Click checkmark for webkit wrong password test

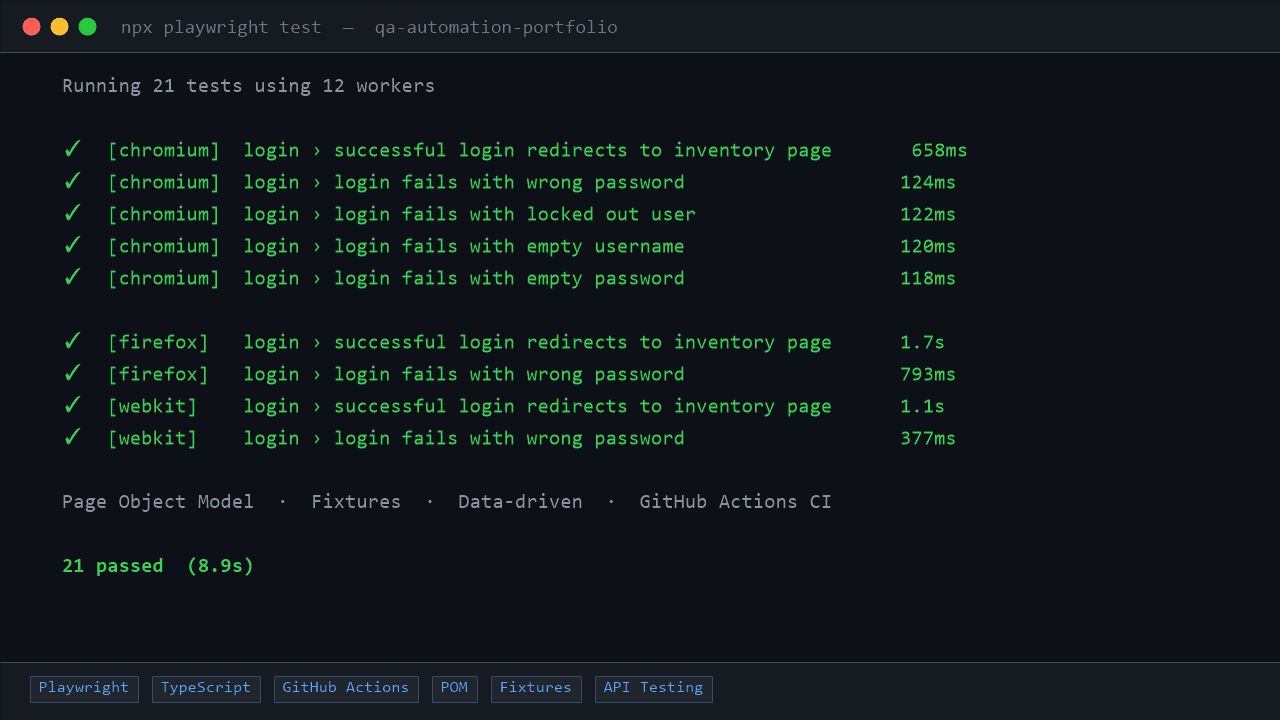click(72, 438)
